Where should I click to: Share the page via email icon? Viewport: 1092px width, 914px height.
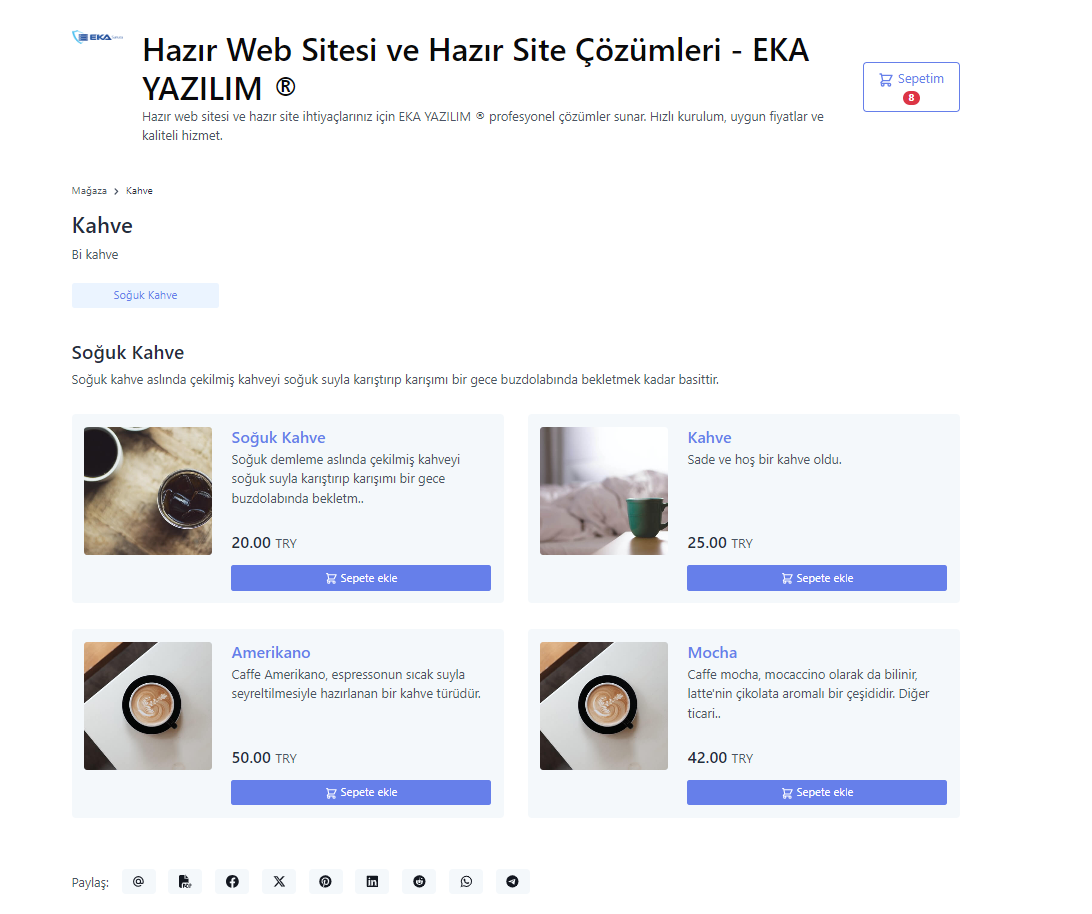[x=139, y=881]
